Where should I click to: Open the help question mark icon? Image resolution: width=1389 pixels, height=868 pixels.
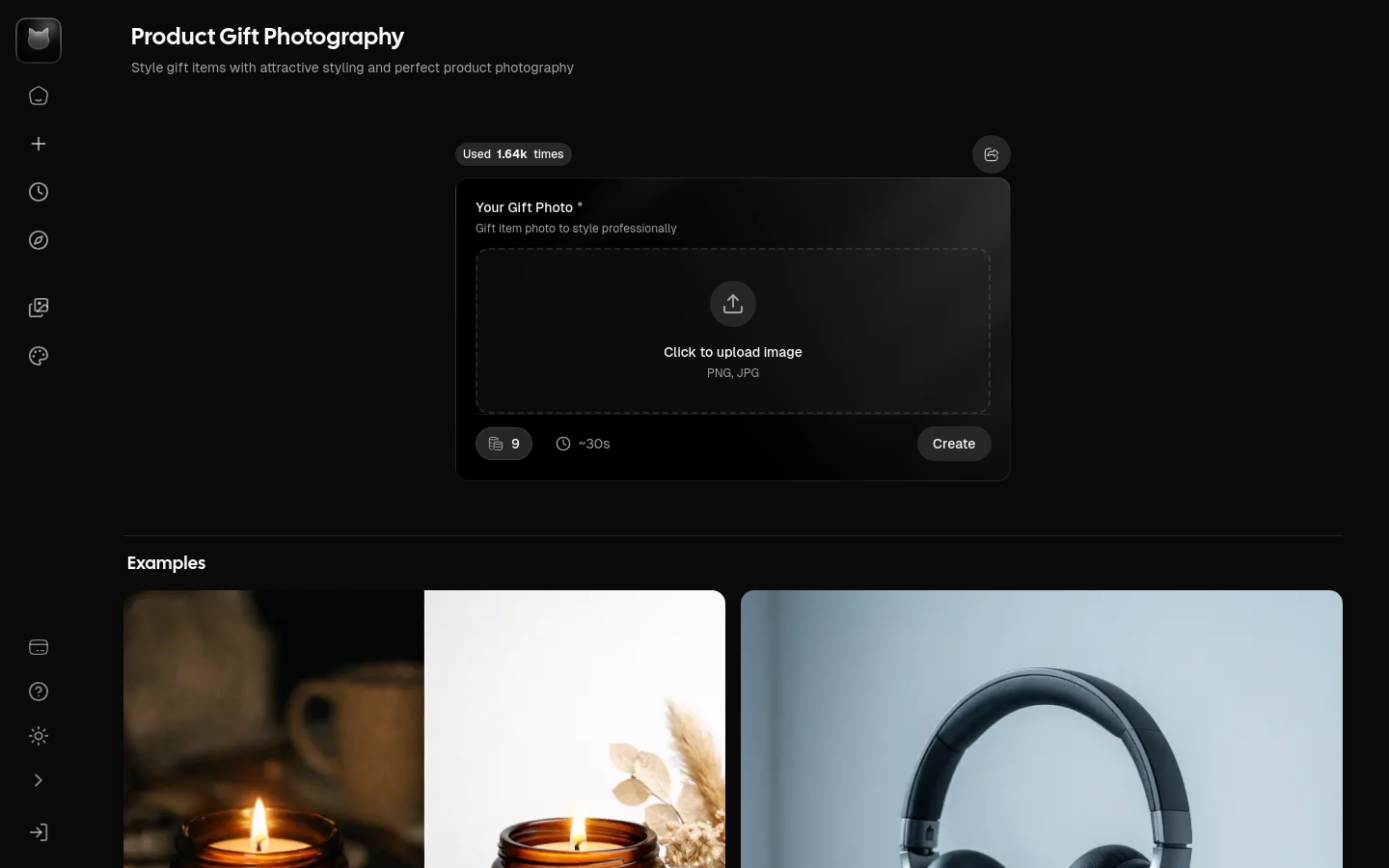39,692
